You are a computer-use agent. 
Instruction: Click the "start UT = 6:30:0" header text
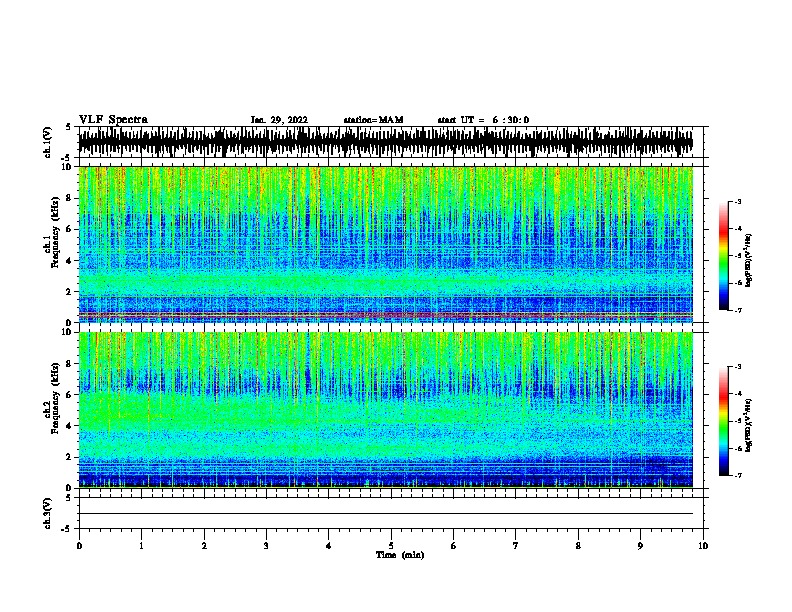[x=483, y=120]
